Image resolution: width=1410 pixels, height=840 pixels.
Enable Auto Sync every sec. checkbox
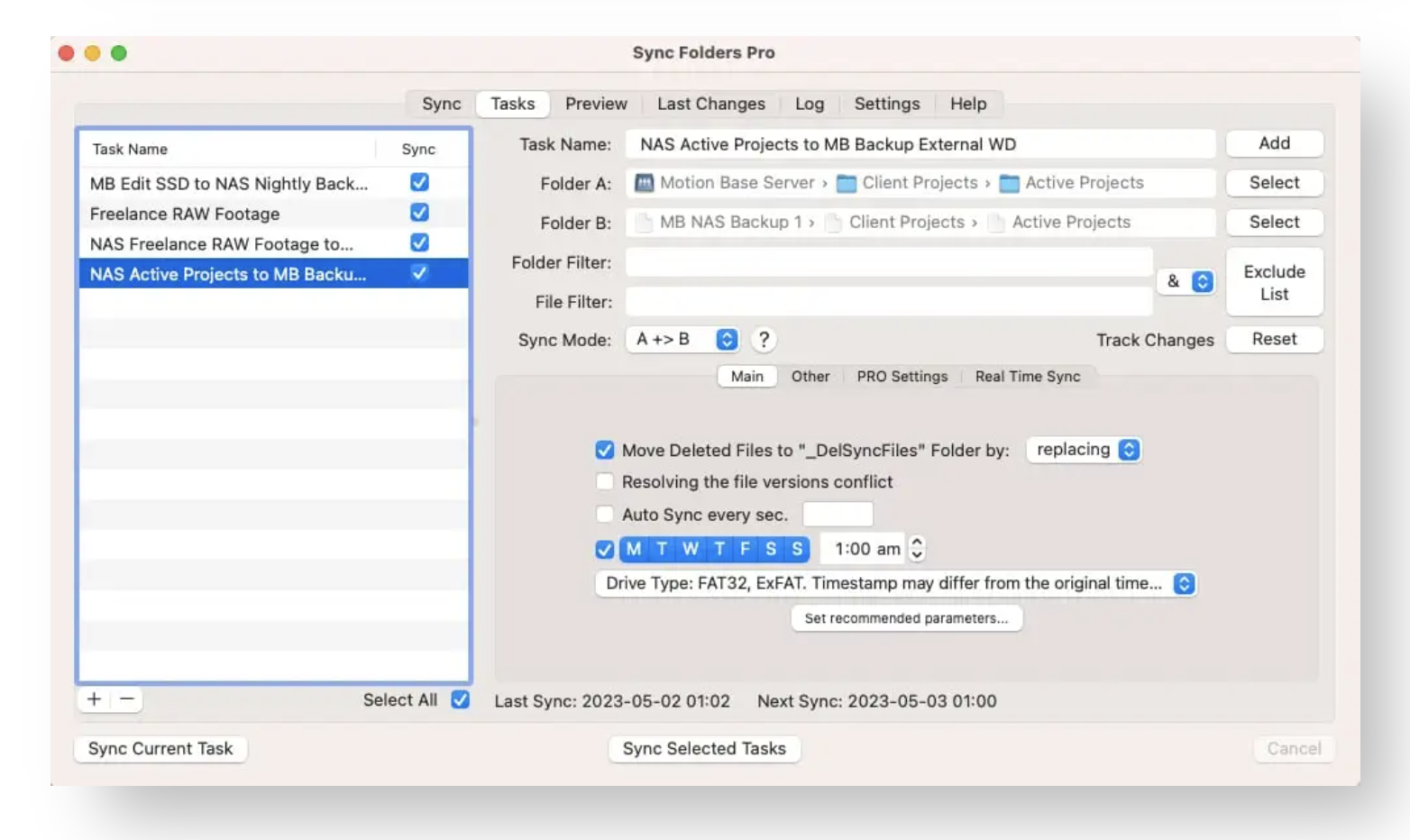(605, 515)
